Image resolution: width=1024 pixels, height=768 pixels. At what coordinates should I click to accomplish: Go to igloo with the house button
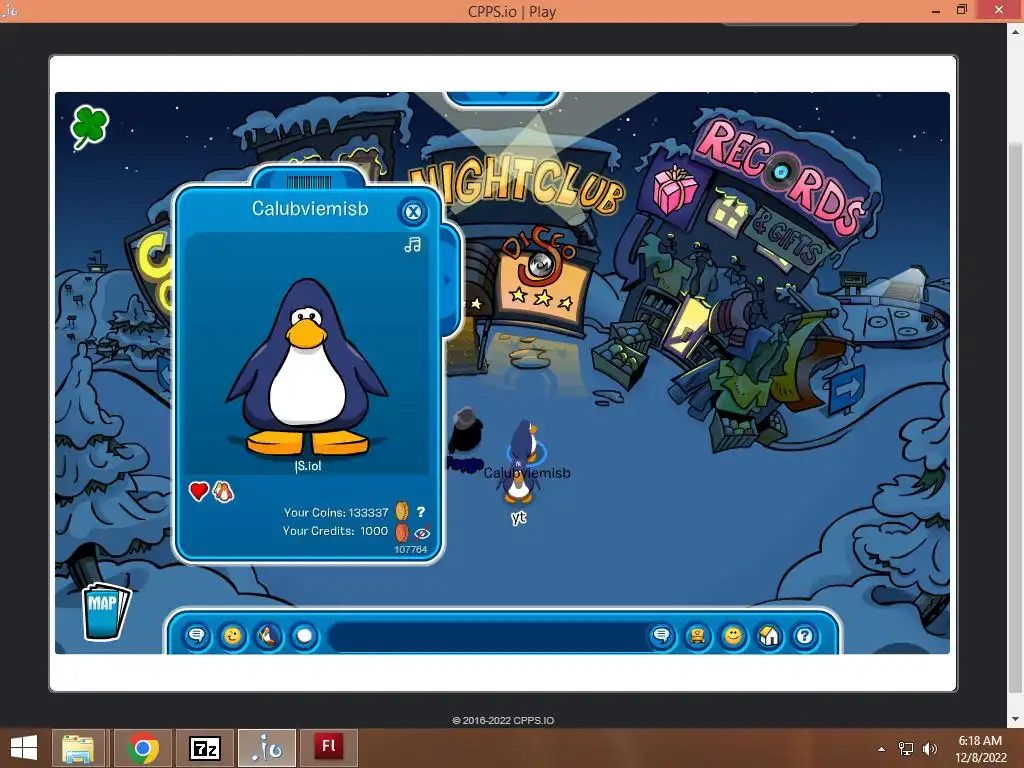[x=769, y=635]
